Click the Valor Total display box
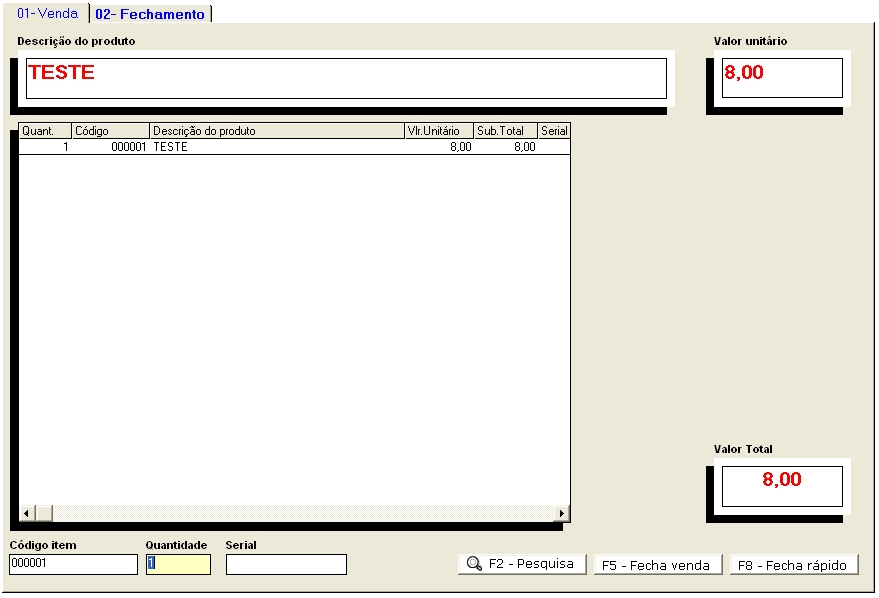 (782, 485)
